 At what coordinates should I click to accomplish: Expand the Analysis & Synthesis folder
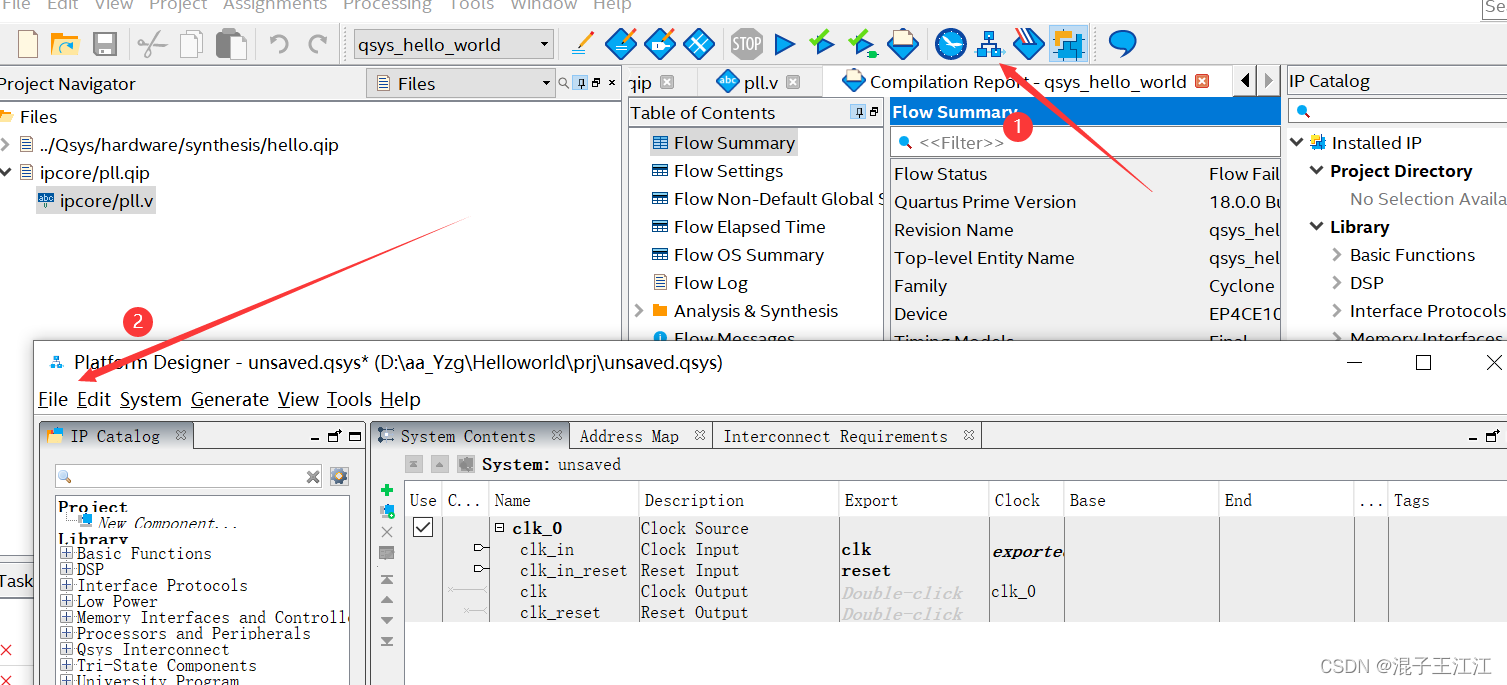(639, 311)
